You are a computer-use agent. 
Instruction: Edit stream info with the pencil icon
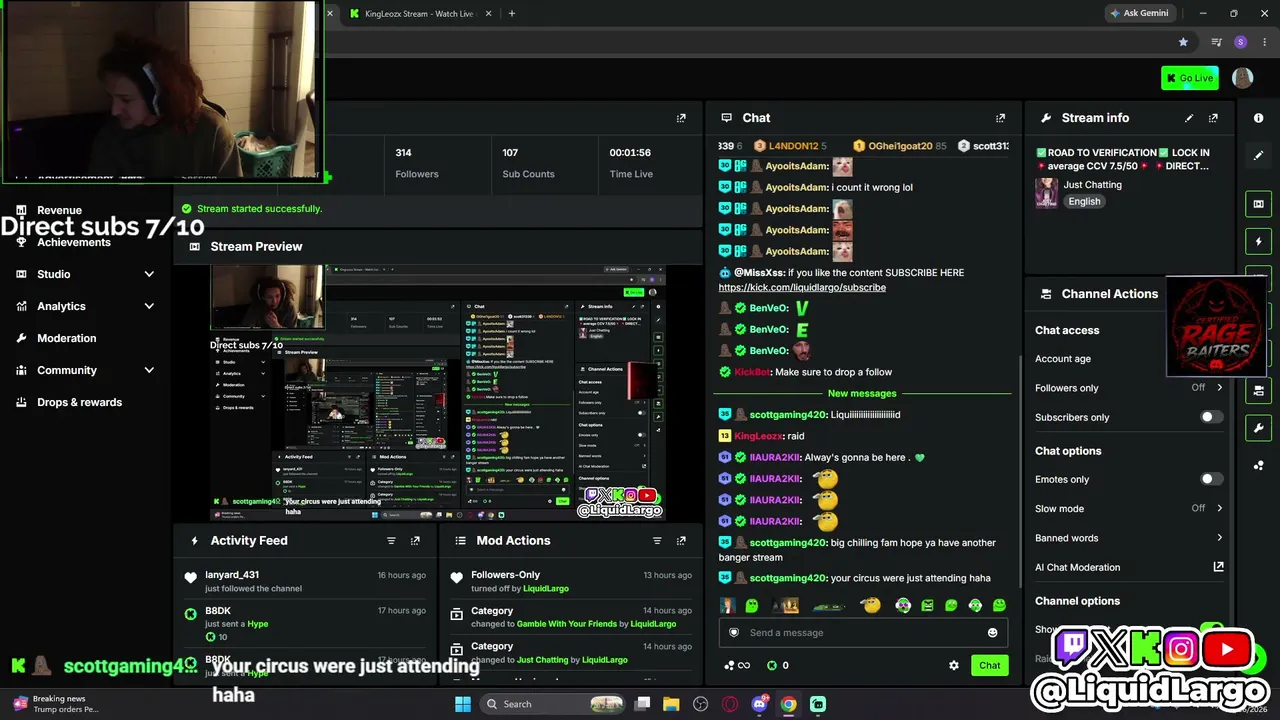(1189, 118)
